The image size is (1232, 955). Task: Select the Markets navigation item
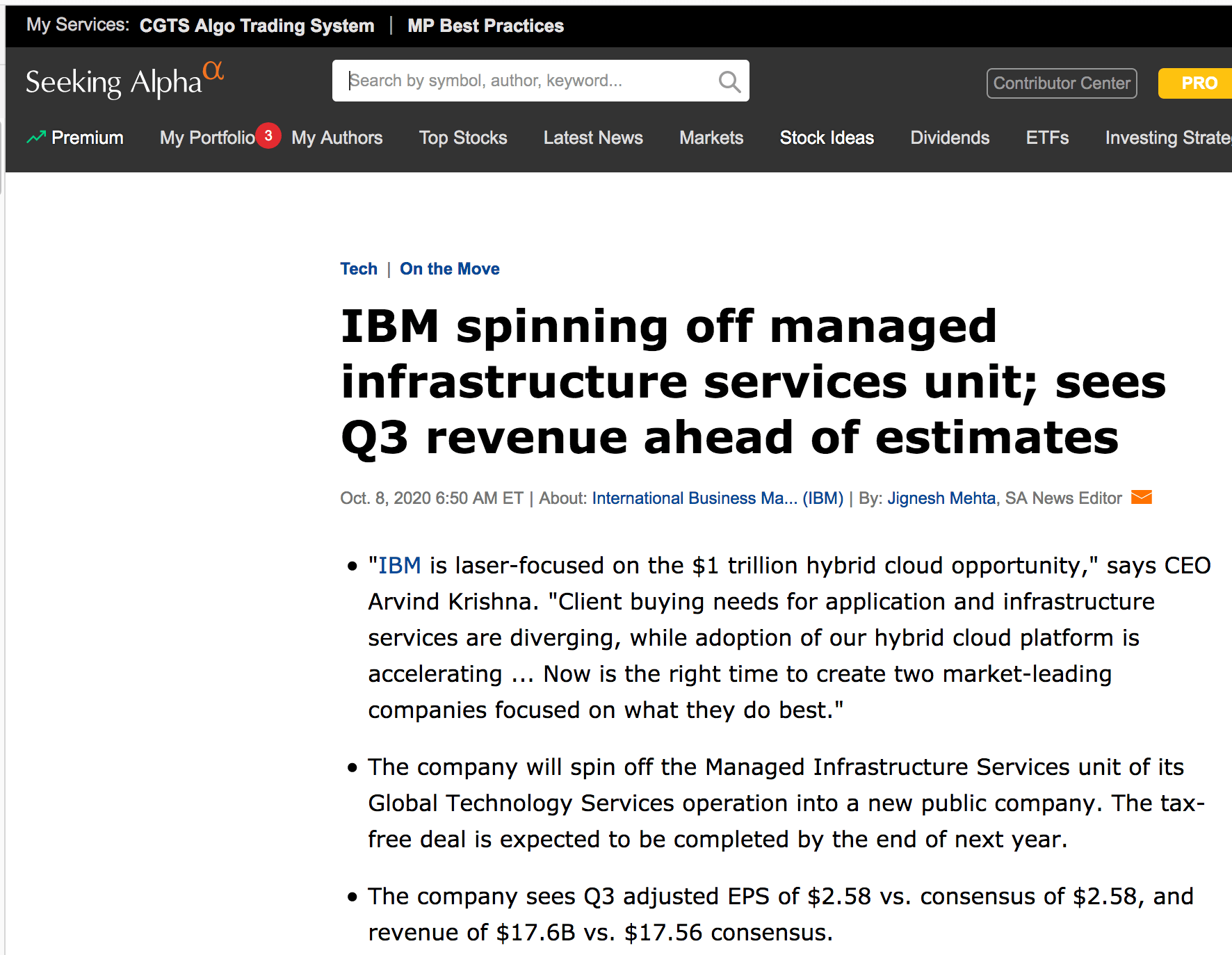click(711, 138)
